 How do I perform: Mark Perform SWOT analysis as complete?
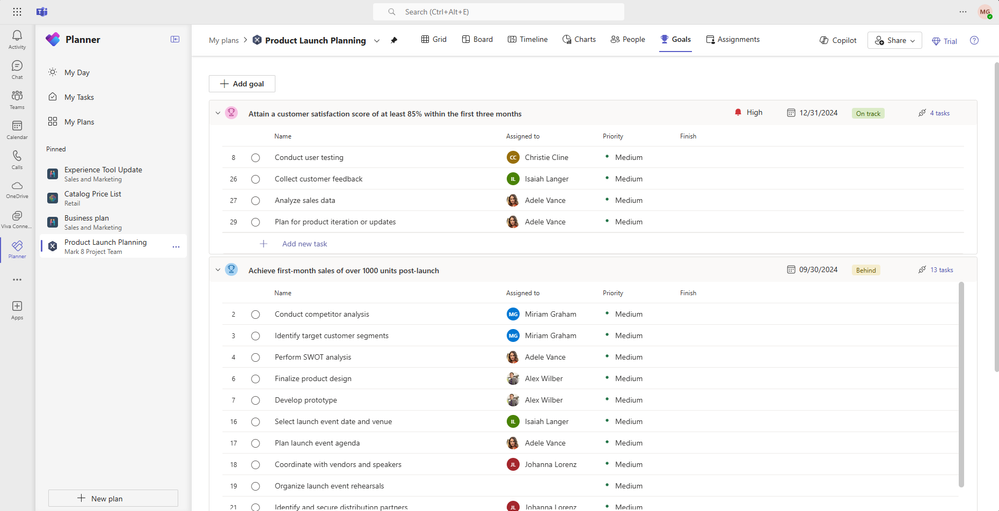[x=255, y=357]
